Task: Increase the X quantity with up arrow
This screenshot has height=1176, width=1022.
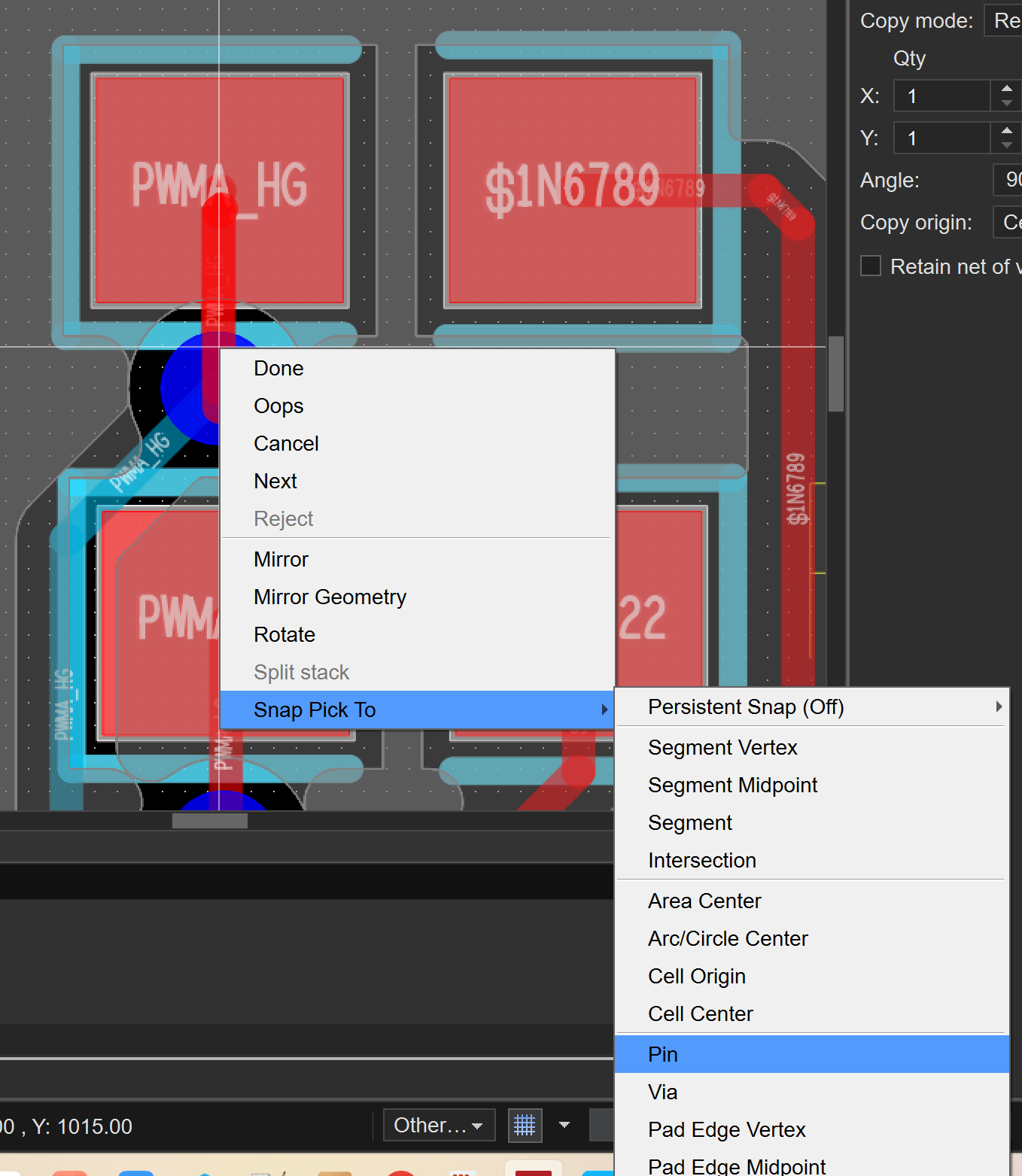Action: click(x=1006, y=90)
